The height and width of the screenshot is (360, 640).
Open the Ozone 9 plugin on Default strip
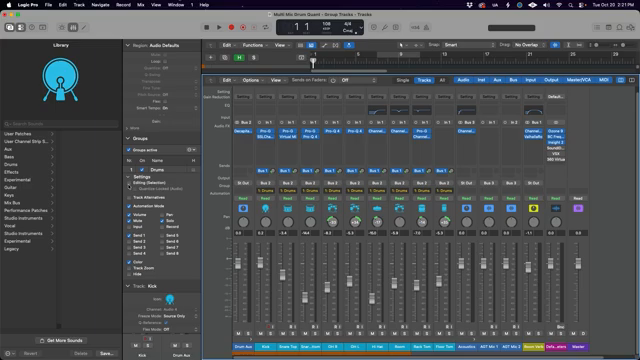click(x=556, y=131)
